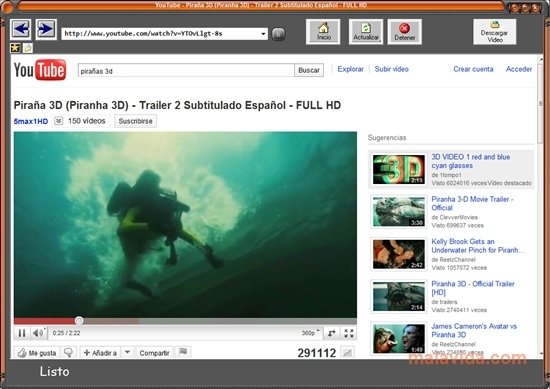
Task: Click 'Visto 2740411 veces' text
Action: (x=459, y=310)
